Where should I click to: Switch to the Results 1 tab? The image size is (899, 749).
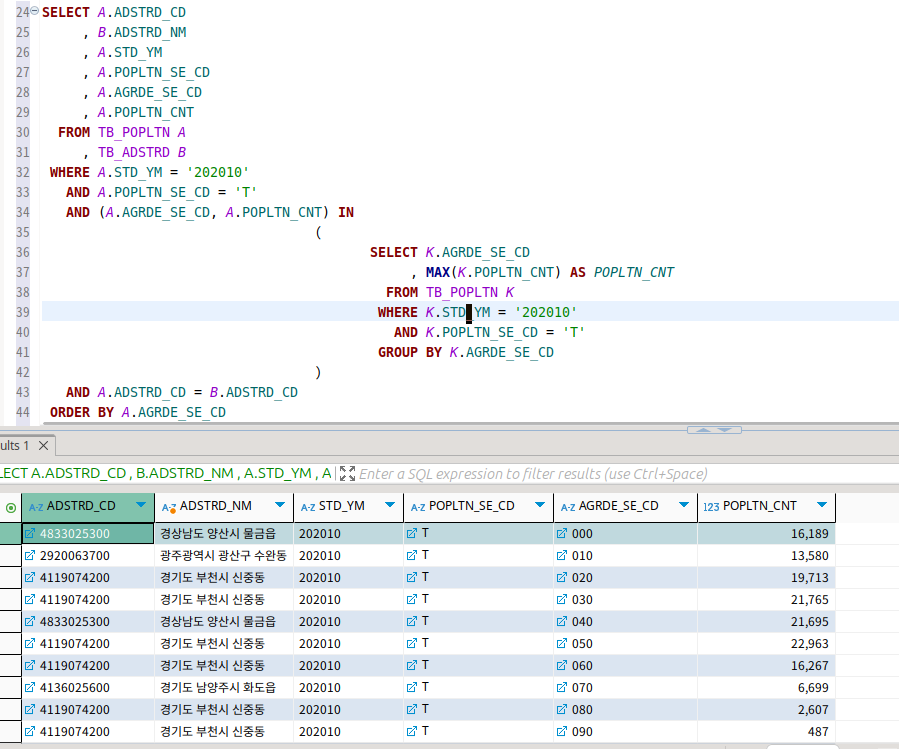[16, 445]
